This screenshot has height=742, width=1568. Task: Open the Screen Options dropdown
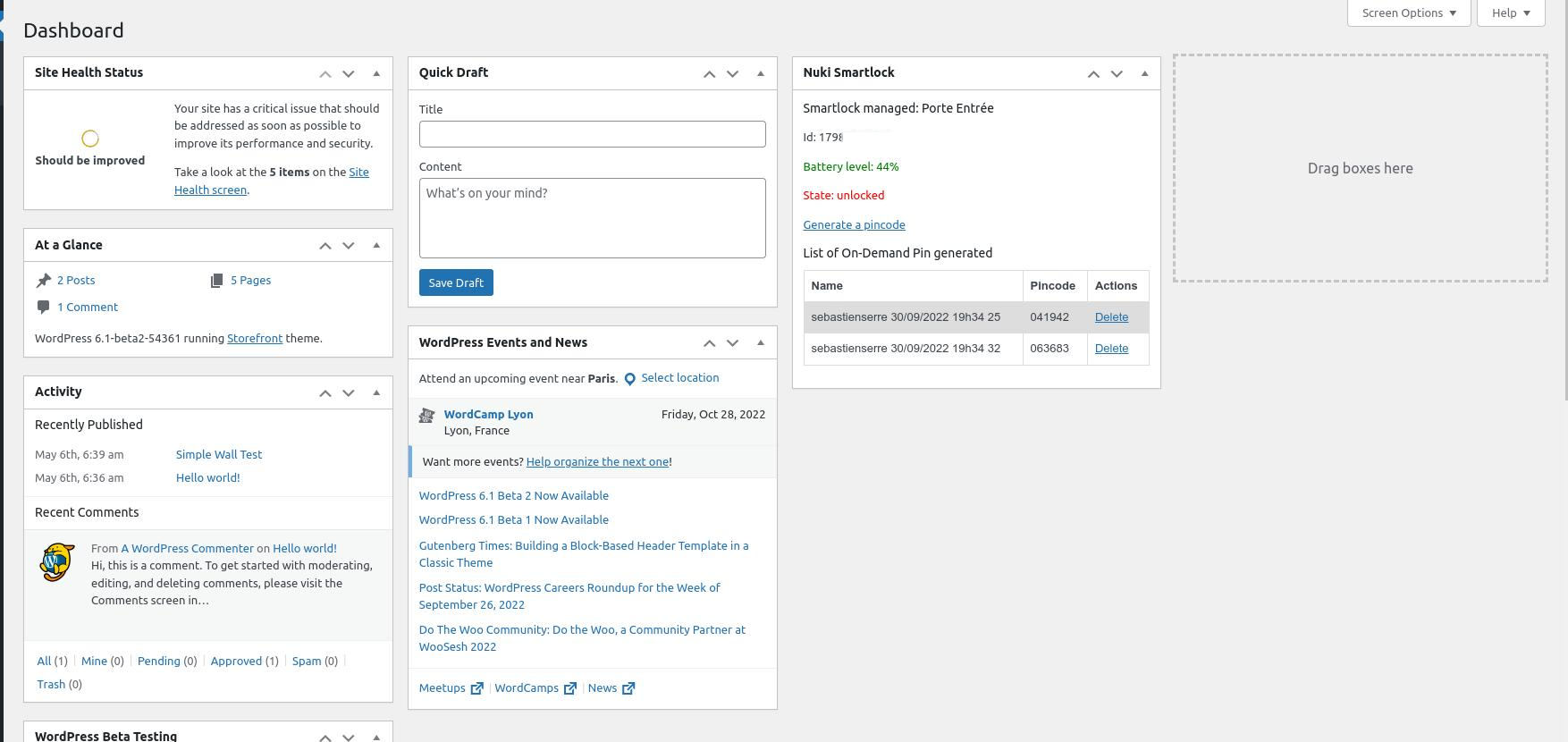1408,13
